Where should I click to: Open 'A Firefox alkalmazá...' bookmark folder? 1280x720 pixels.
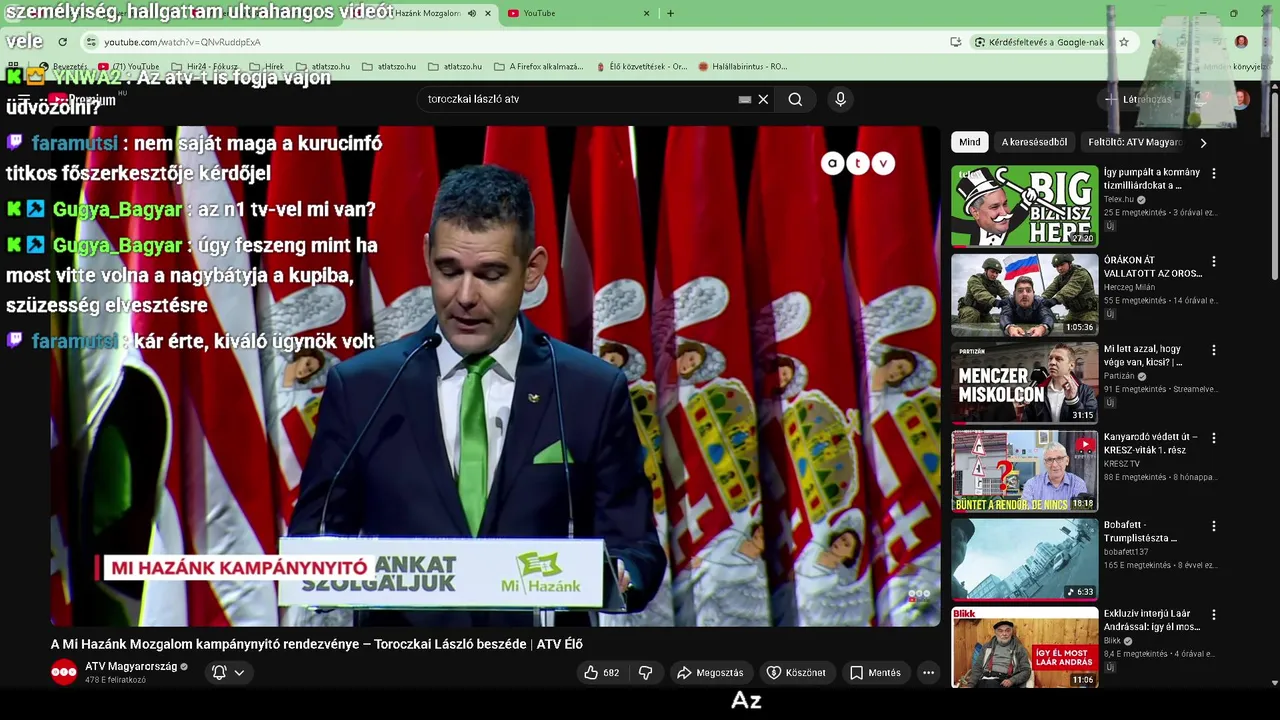coord(538,67)
